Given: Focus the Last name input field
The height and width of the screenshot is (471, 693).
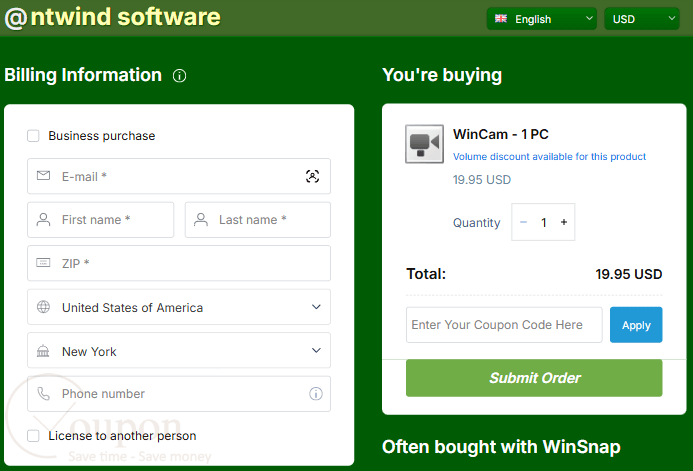Looking at the screenshot, I should point(258,220).
